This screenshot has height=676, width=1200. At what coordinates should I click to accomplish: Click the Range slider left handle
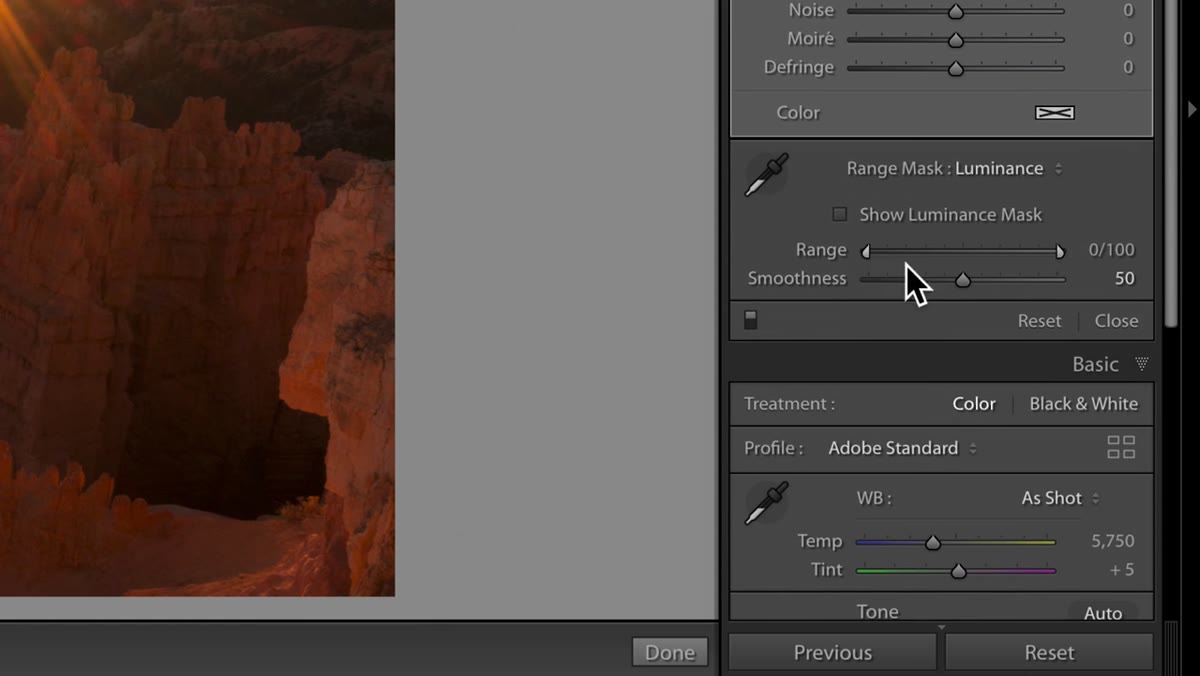click(x=866, y=251)
